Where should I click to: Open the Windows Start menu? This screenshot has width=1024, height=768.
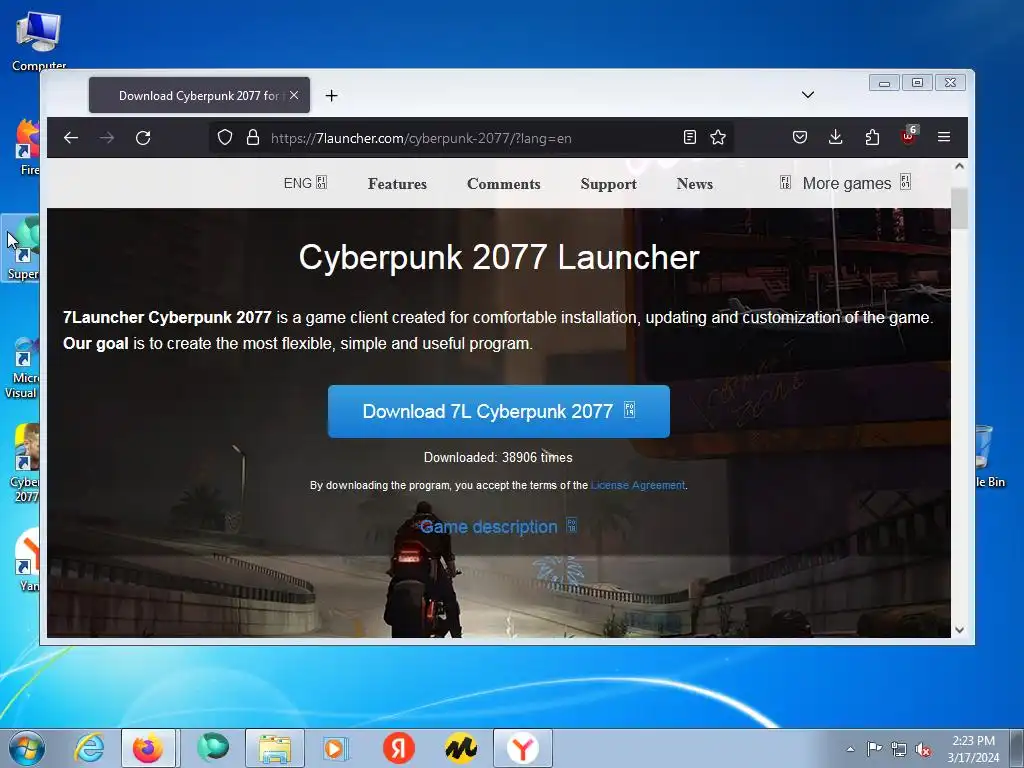tap(27, 748)
